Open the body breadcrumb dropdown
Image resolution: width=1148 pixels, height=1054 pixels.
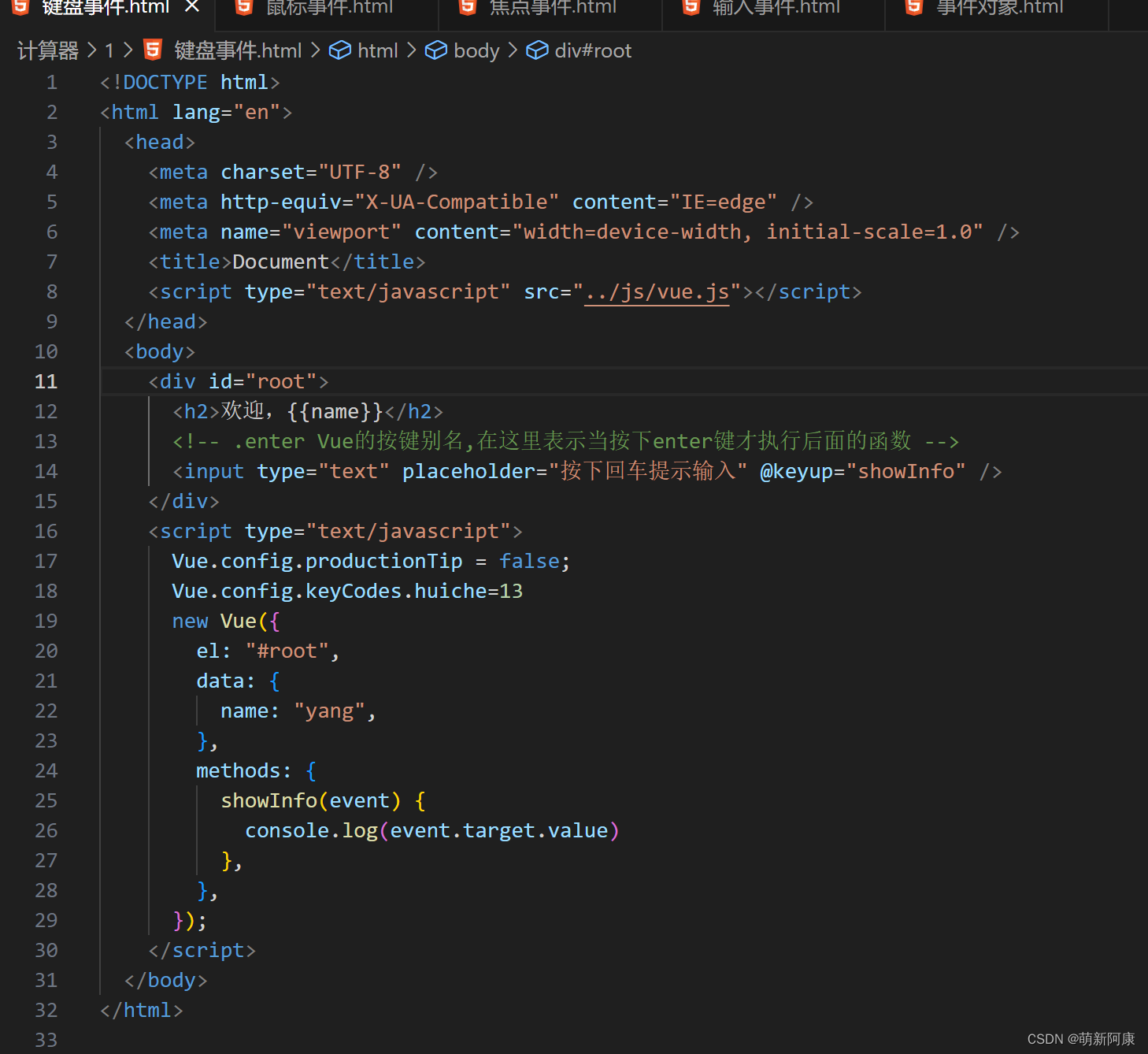tap(476, 50)
